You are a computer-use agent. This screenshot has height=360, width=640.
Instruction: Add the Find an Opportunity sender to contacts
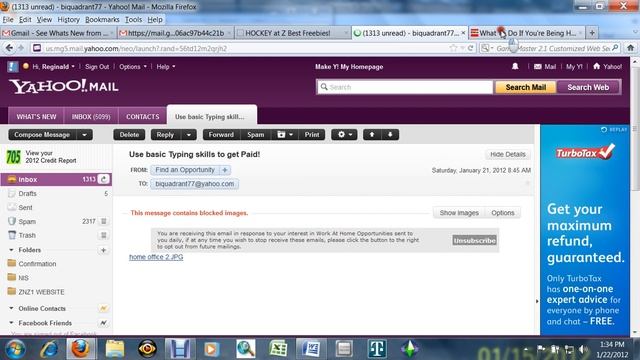pos(224,170)
